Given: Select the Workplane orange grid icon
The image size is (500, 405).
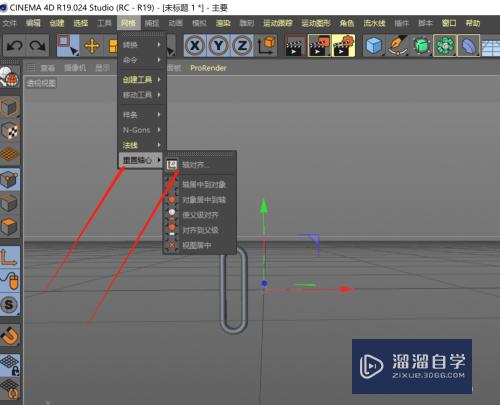Looking at the screenshot, I should pyautogui.click(x=9, y=154).
